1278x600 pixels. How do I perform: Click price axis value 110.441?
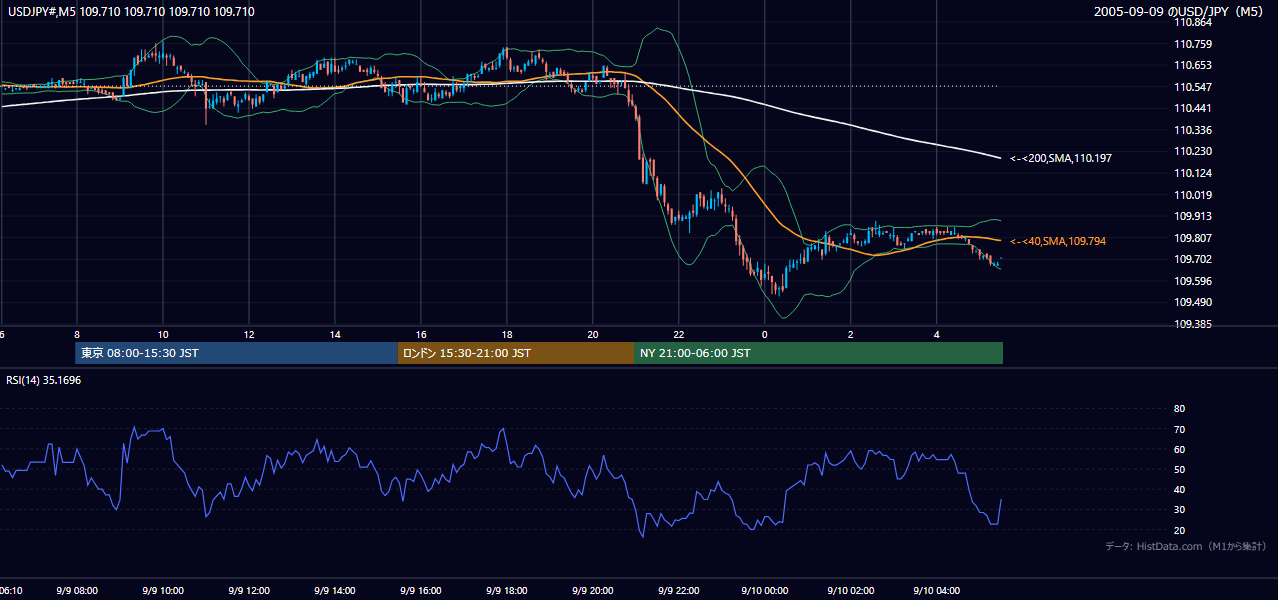click(x=1194, y=108)
